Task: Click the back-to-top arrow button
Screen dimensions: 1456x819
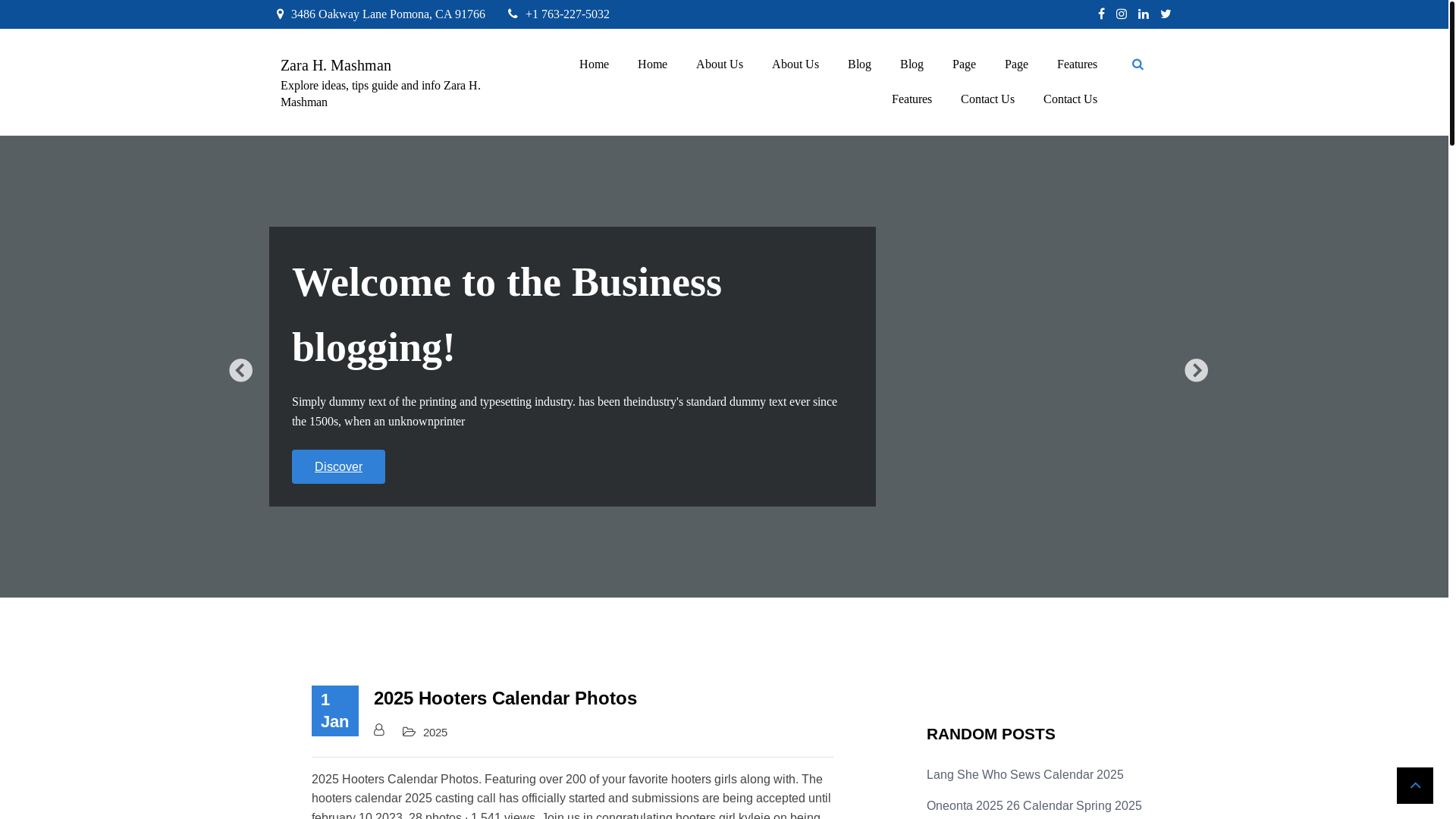Action: tap(1415, 786)
